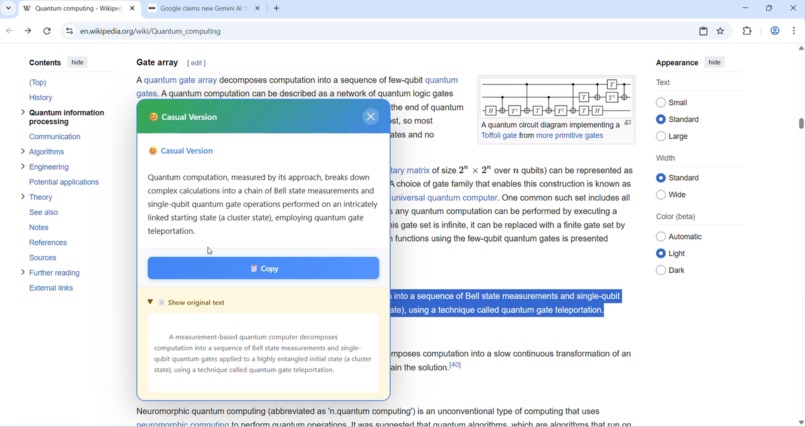Click the browser forward arrow
806x427 pixels.
[28, 31]
